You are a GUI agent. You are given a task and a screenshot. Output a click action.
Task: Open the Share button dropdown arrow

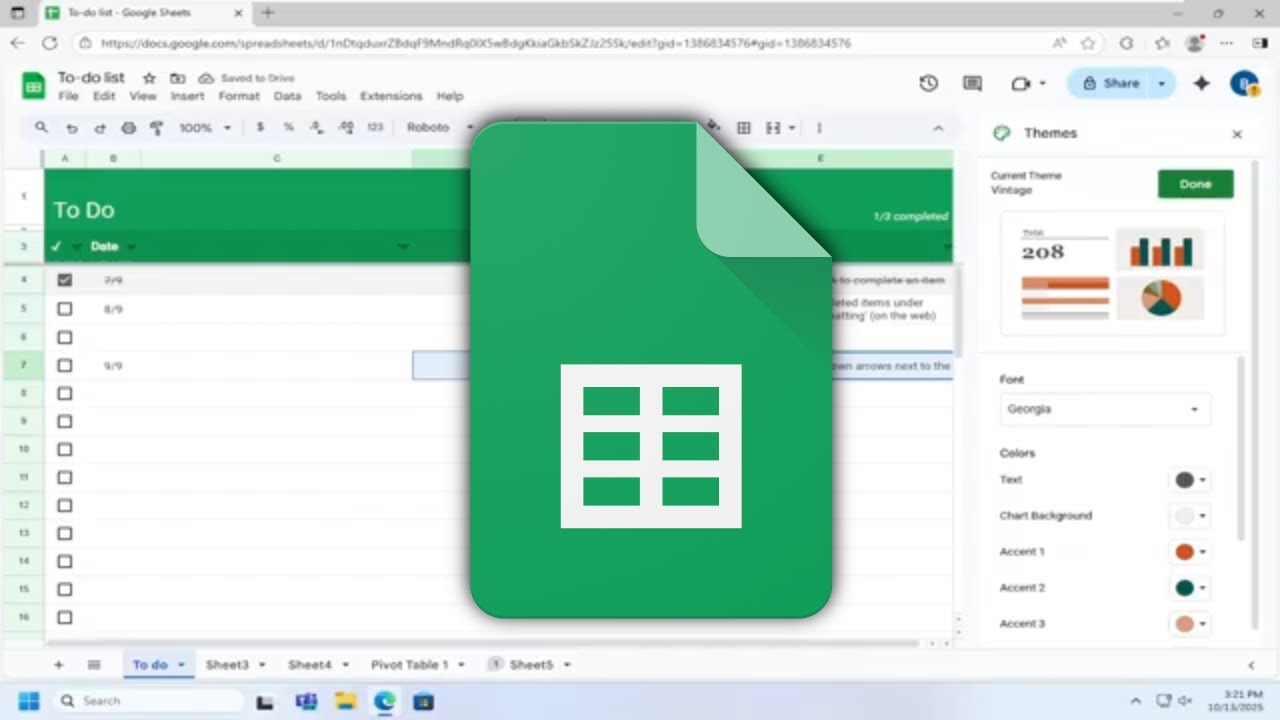point(1162,84)
